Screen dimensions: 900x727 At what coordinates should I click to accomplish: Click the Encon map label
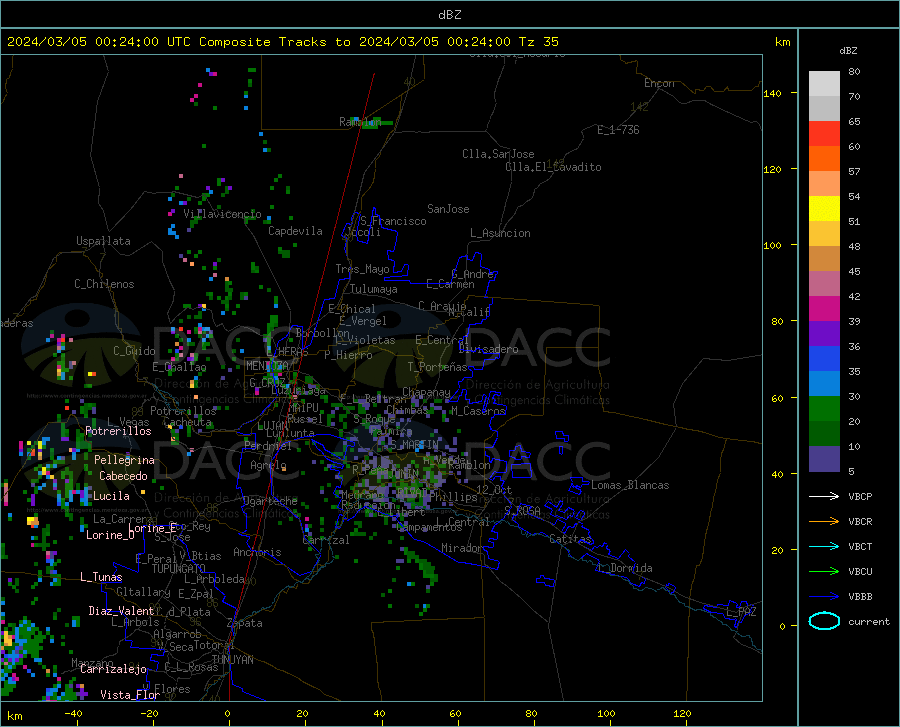(x=659, y=83)
